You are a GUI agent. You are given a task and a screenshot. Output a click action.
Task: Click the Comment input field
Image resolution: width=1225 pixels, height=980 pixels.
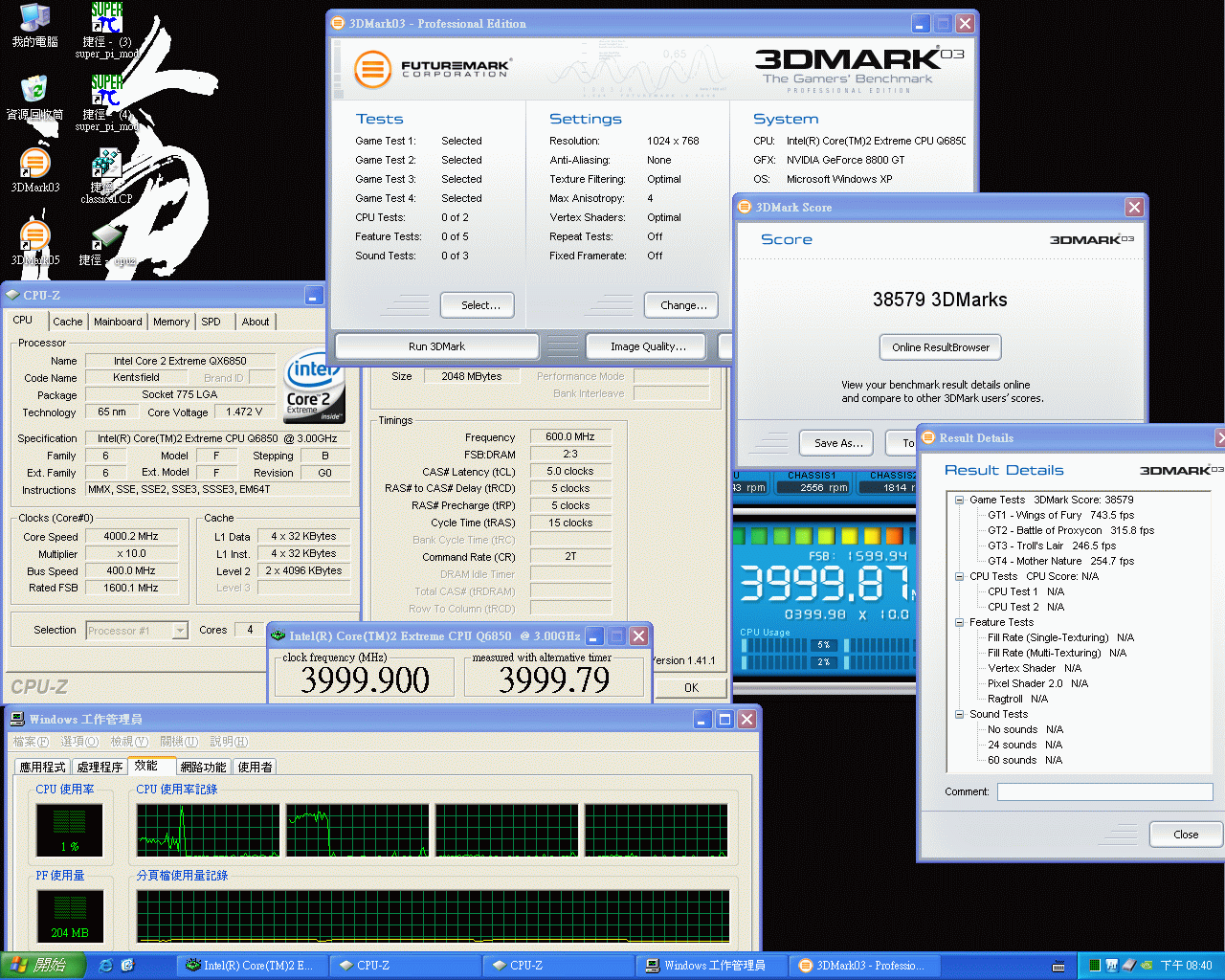coord(1104,791)
